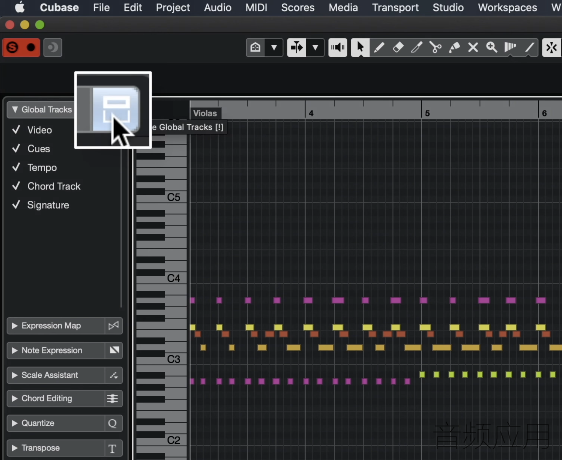Select the Object Selection arrow tool
Viewport: 562px width, 460px height.
[360, 47]
